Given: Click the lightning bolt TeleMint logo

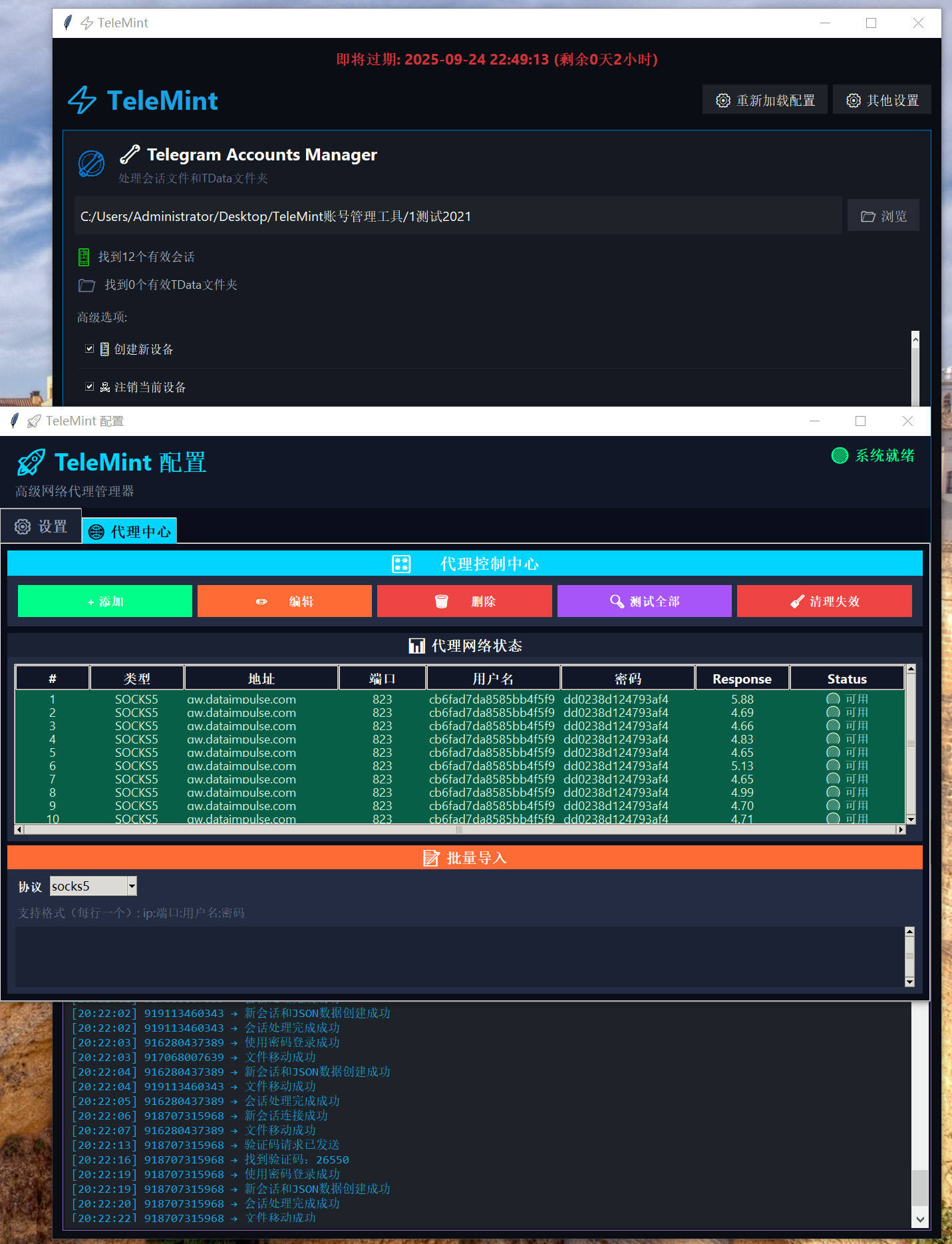Looking at the screenshot, I should tap(82, 101).
